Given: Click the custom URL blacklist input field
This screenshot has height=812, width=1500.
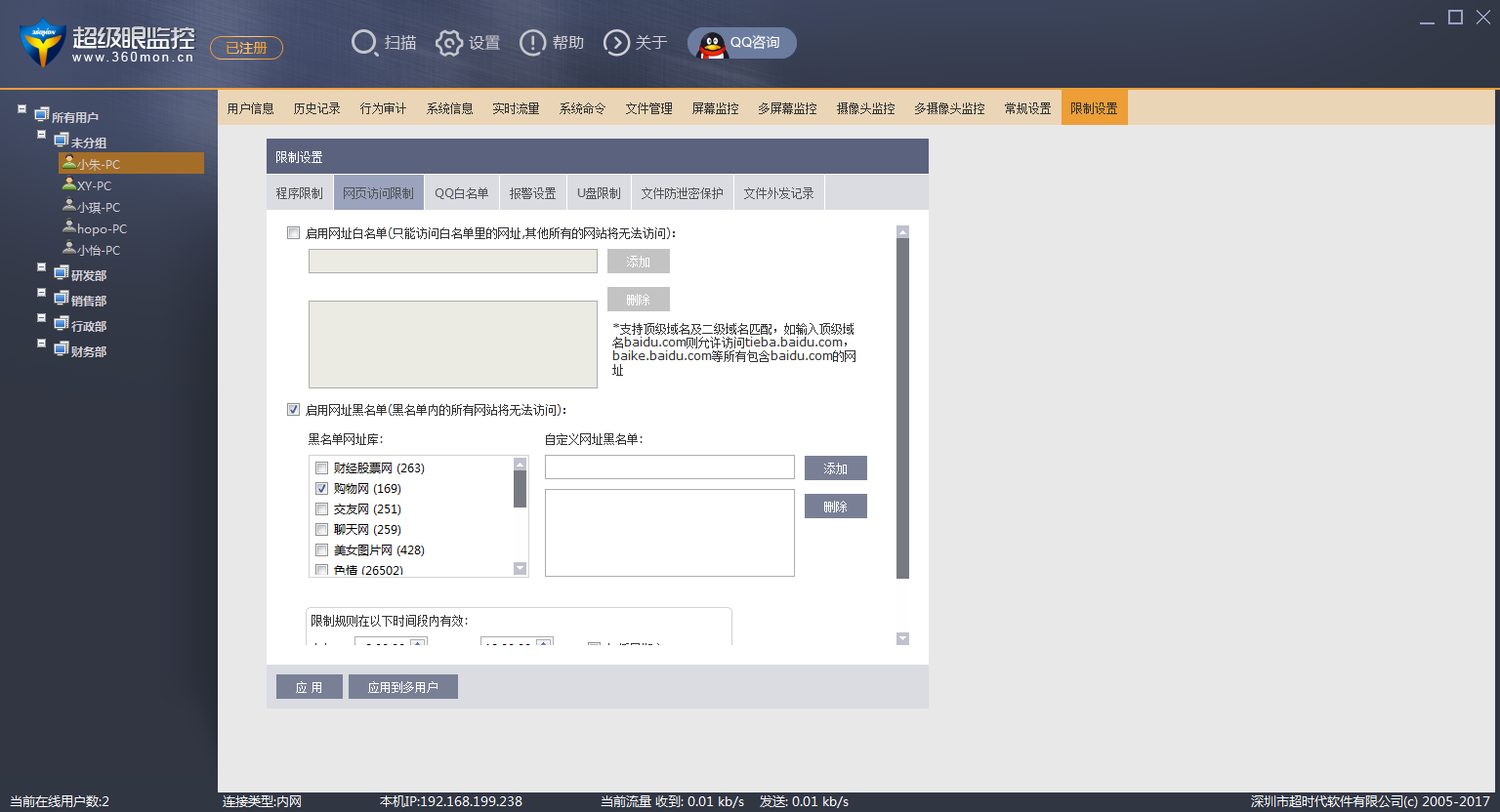Looking at the screenshot, I should 669,467.
